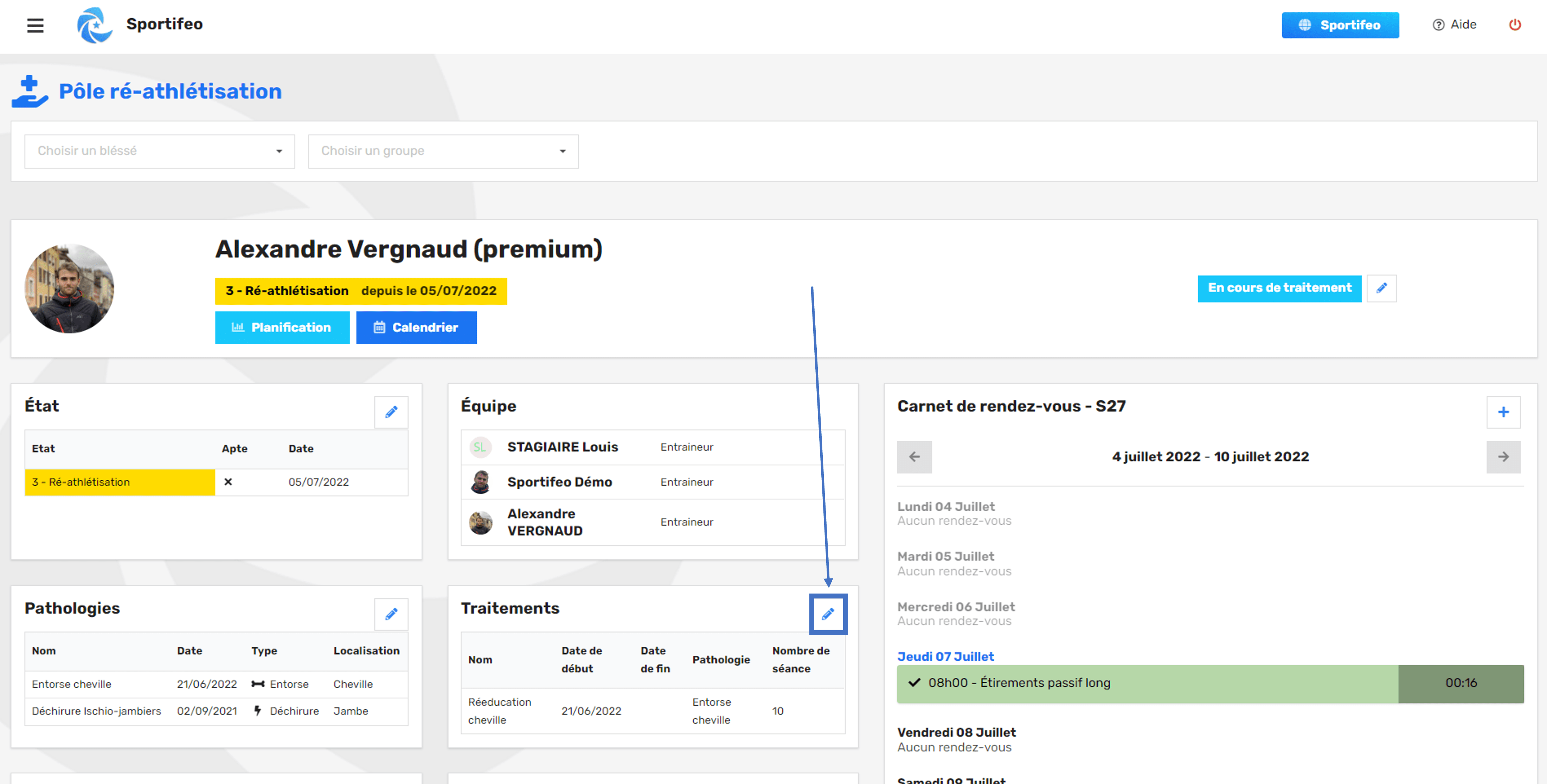Click the SL avatar for STAGIAIRE Louis
Viewport: 1547px width, 784px height.
click(480, 447)
